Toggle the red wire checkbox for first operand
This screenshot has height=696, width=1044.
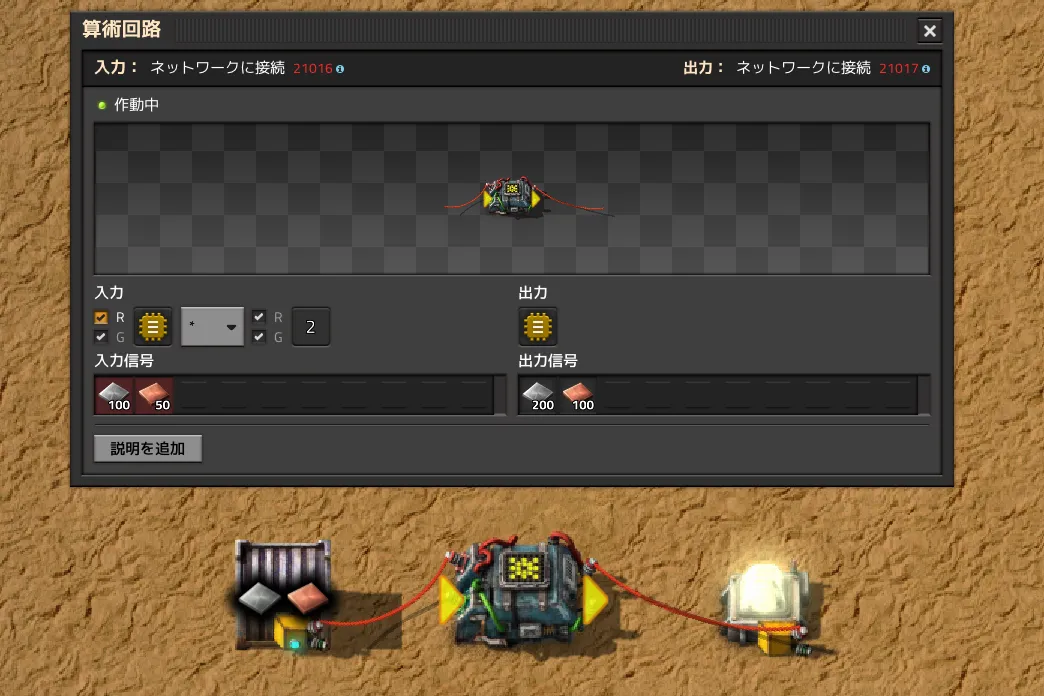click(101, 318)
